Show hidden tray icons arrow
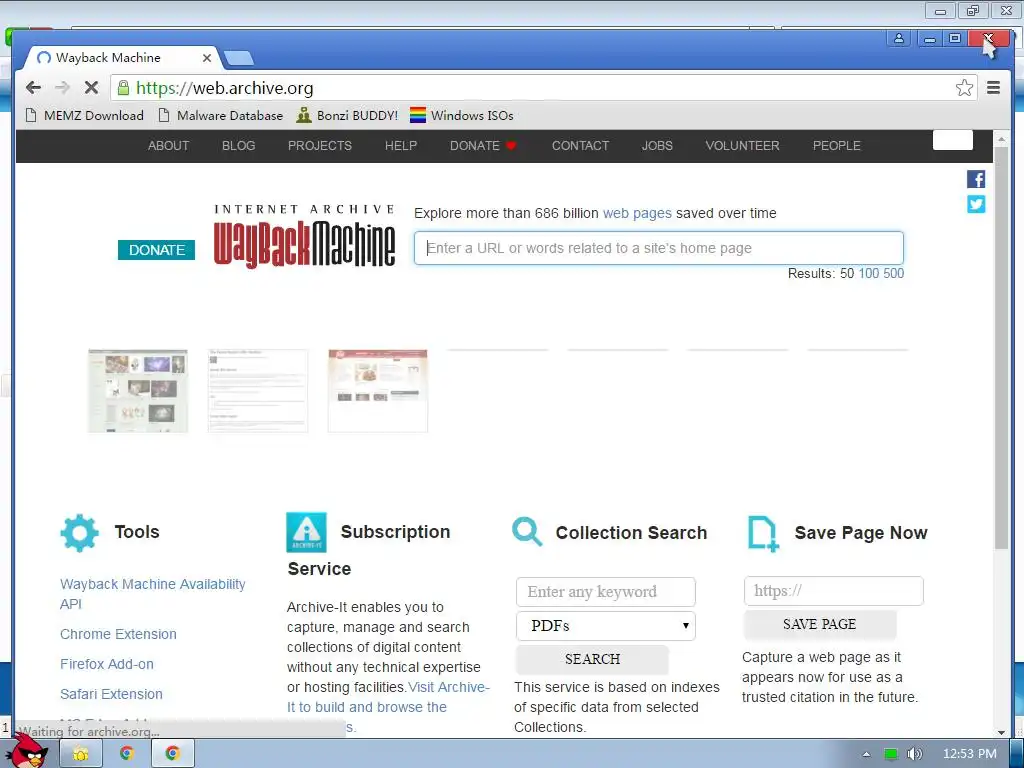The width and height of the screenshot is (1024, 768). tap(866, 754)
